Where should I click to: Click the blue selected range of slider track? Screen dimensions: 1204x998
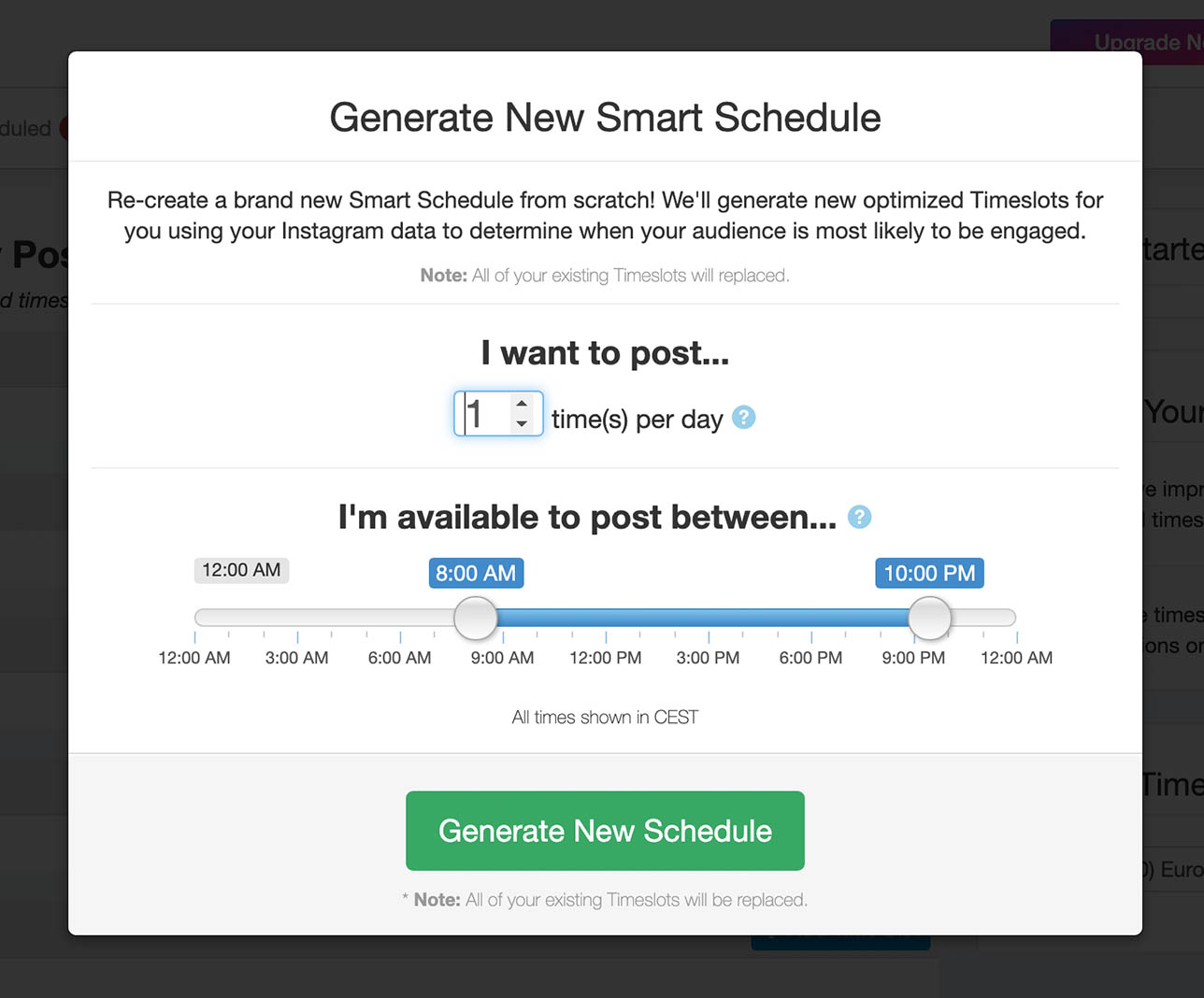[x=701, y=618]
